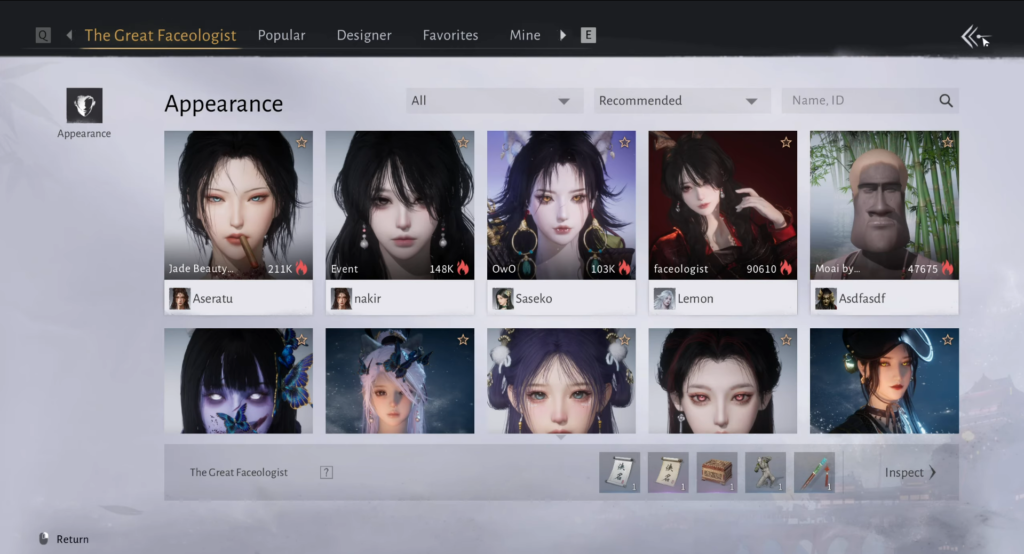Image resolution: width=1024 pixels, height=554 pixels.
Task: Click the first scroll reward item
Action: click(619, 472)
